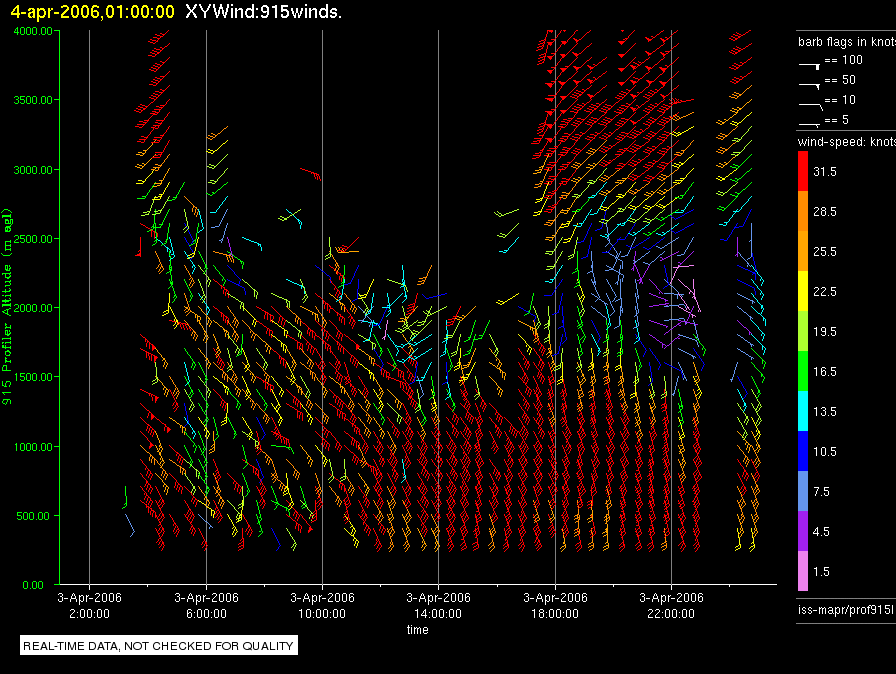Screen dimensions: 896x674
Task: Click the 2500.00 altitude axis label
Action: pos(33,239)
